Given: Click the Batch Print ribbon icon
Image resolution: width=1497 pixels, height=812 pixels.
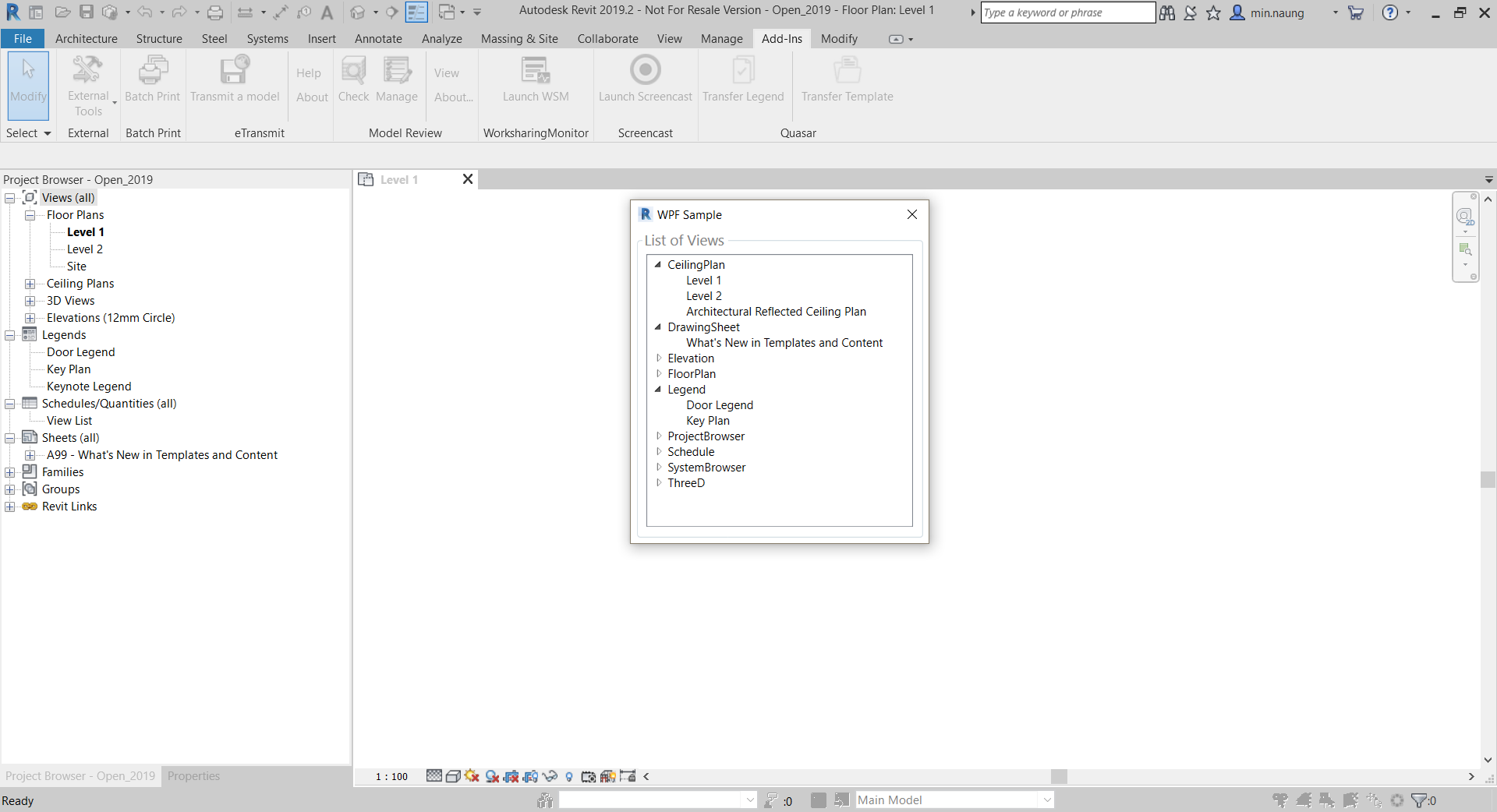Looking at the screenshot, I should point(153,71).
